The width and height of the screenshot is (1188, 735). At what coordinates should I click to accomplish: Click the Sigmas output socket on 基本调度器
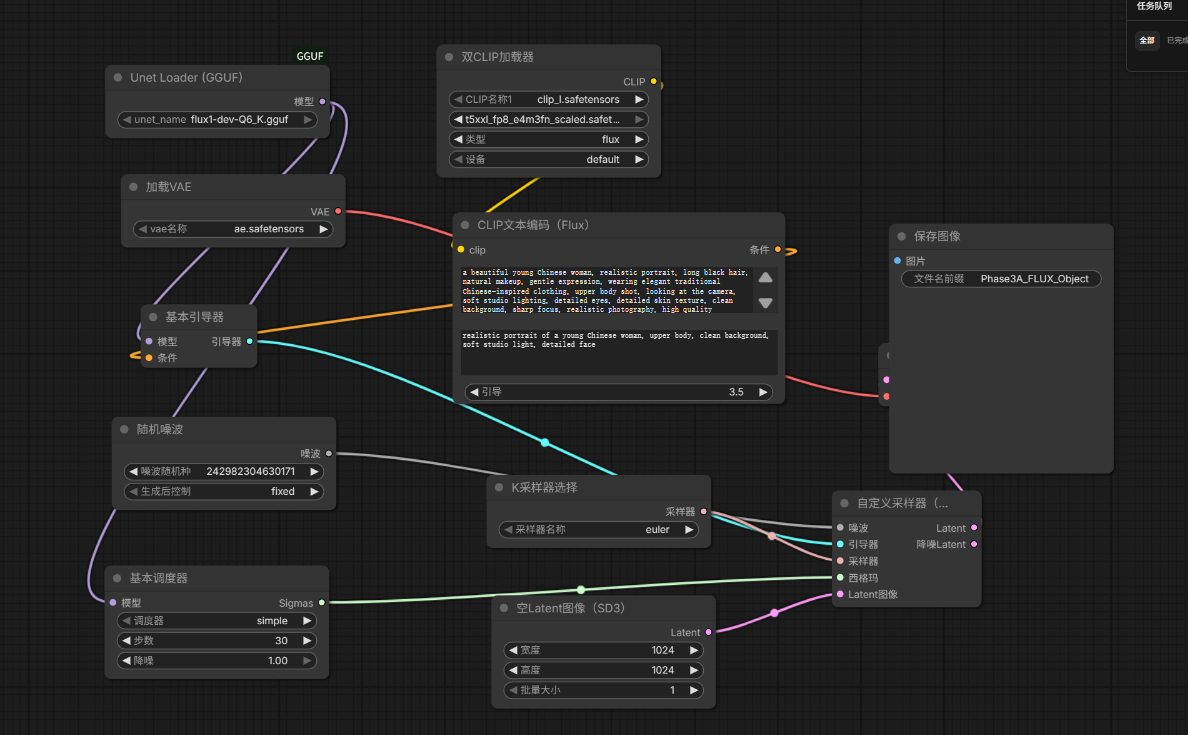[322, 603]
